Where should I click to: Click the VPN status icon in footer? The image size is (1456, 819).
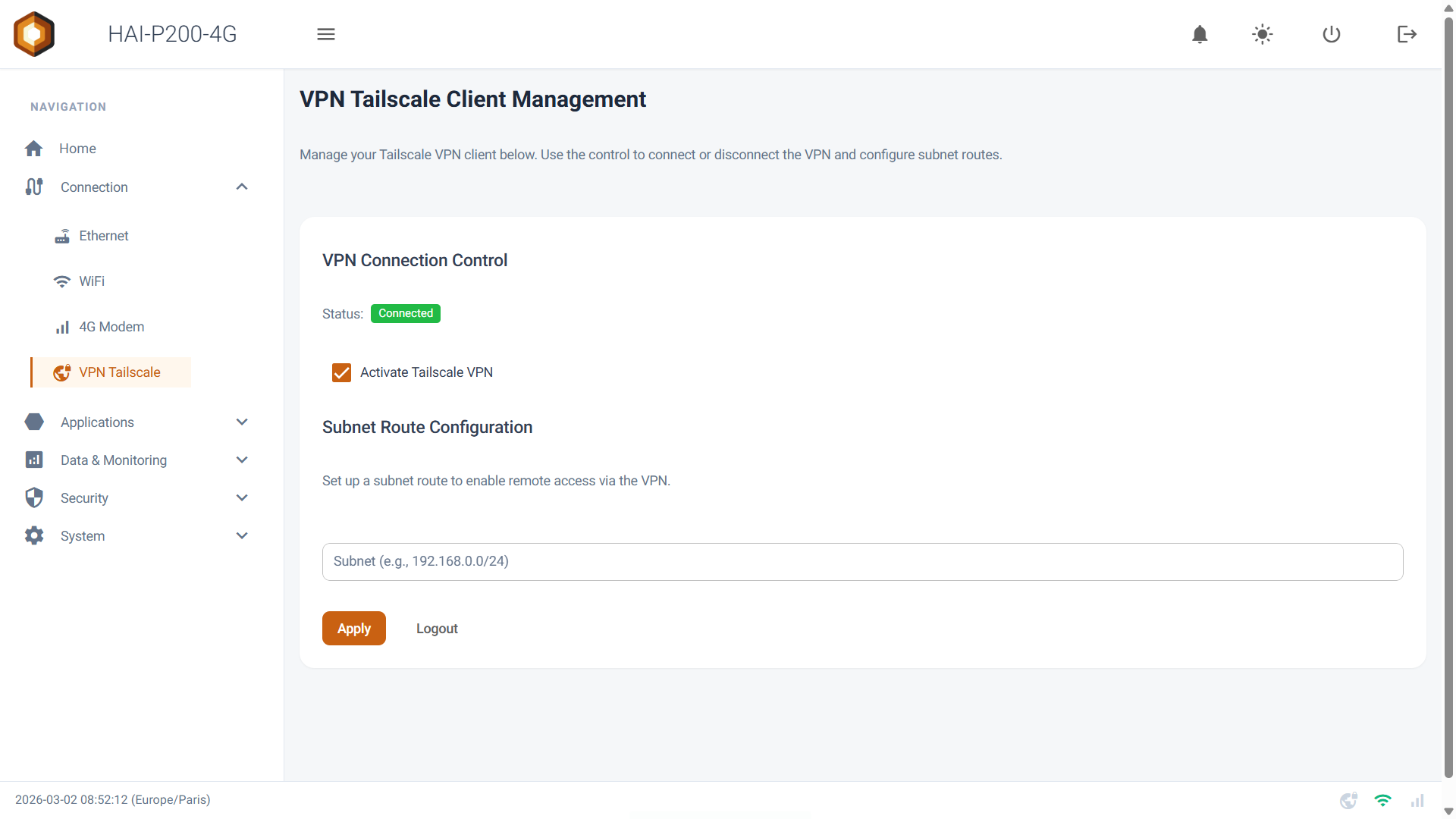tap(1348, 800)
